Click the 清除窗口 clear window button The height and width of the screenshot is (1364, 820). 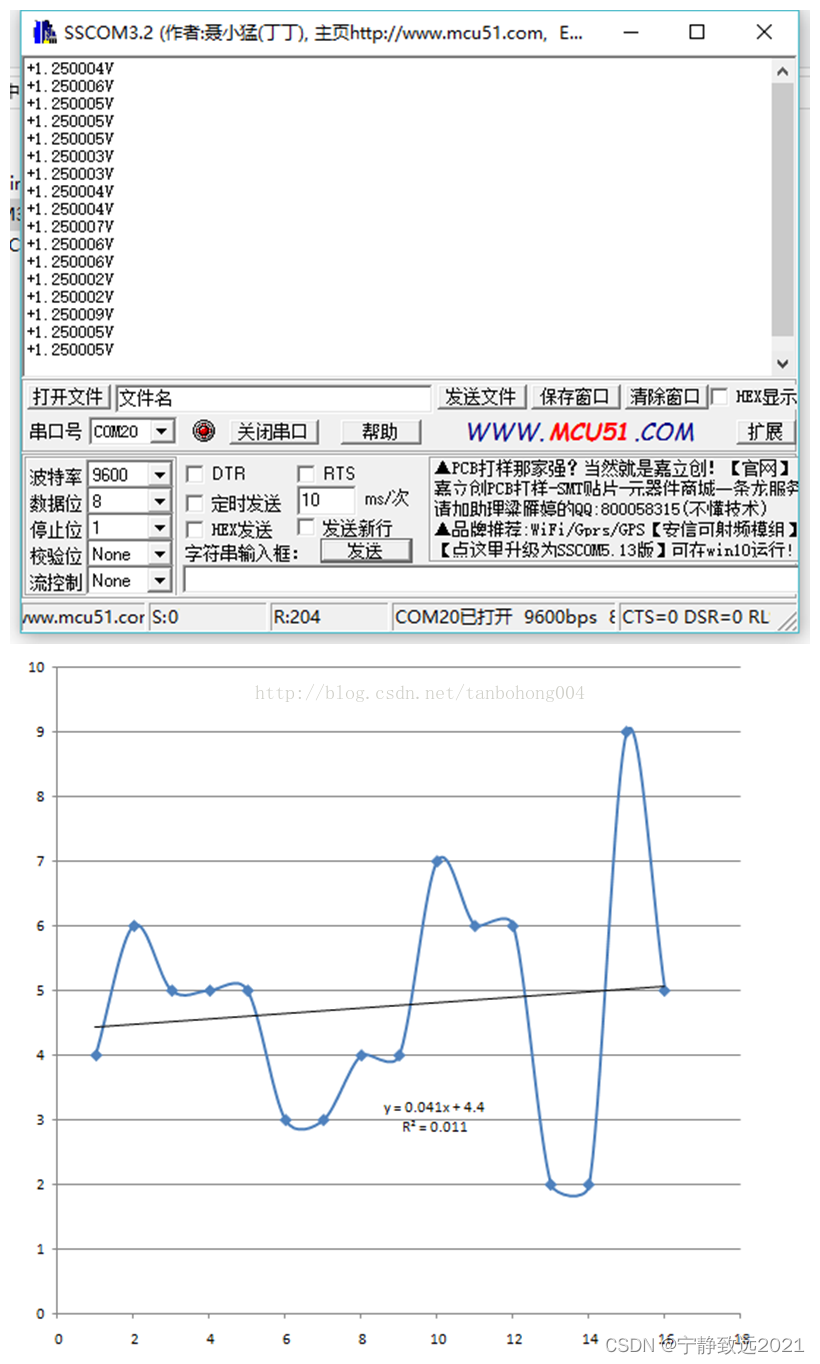(665, 397)
